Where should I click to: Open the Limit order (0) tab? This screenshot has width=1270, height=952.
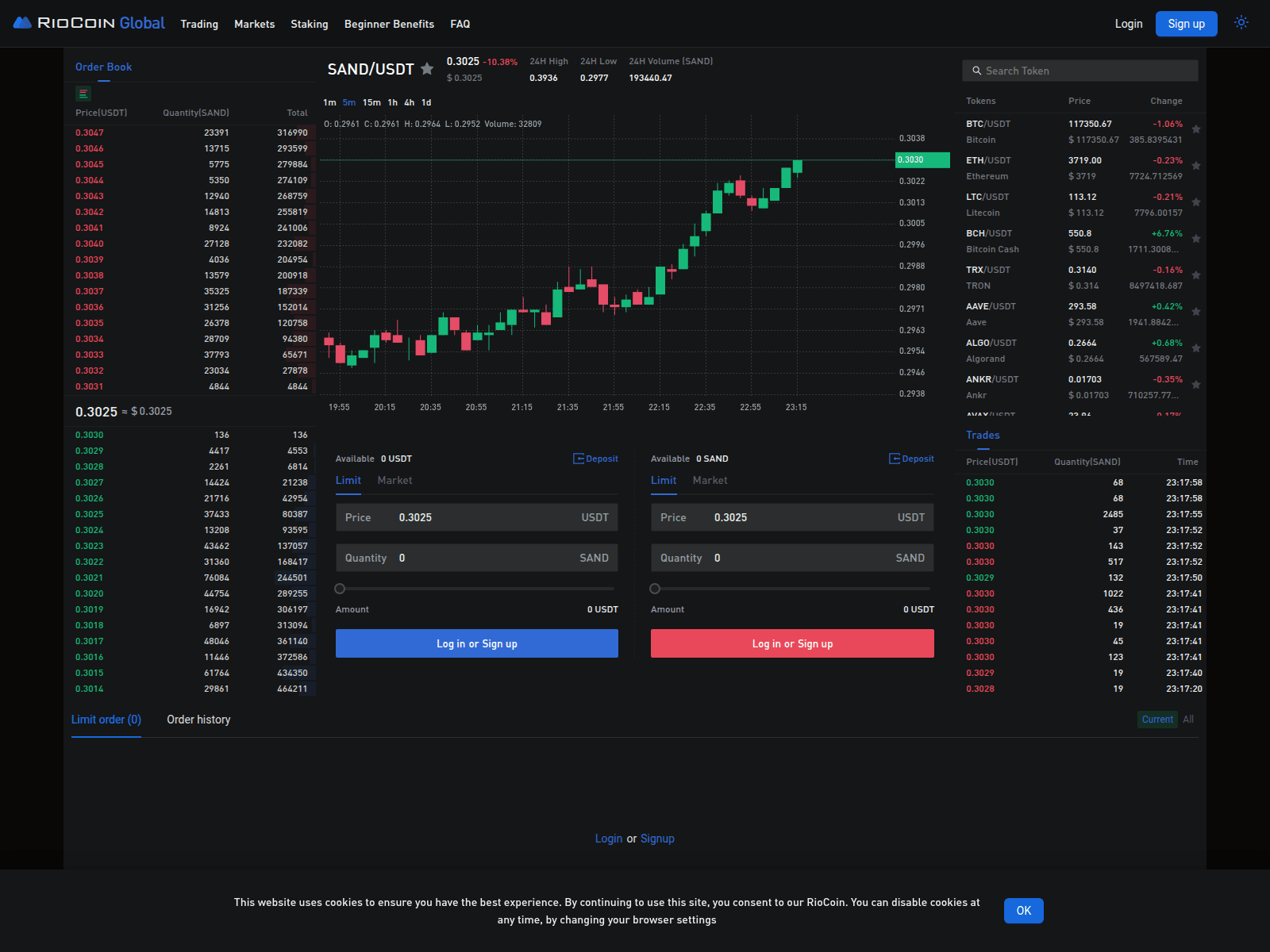[106, 720]
